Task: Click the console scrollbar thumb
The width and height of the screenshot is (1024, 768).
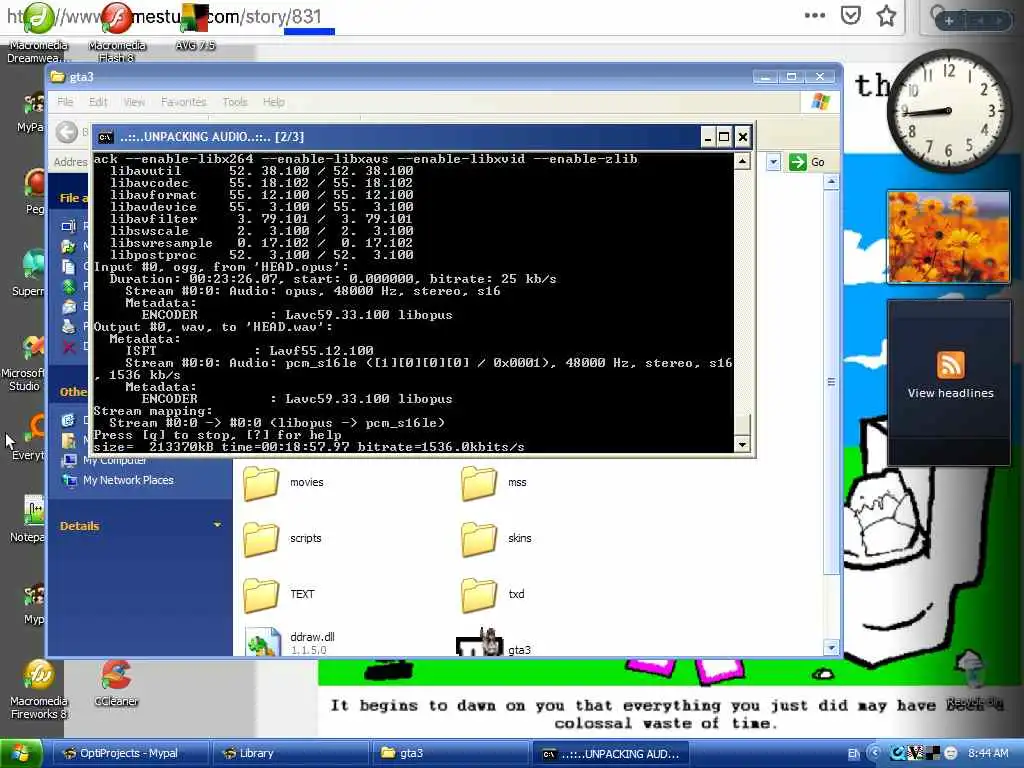Action: tap(742, 424)
